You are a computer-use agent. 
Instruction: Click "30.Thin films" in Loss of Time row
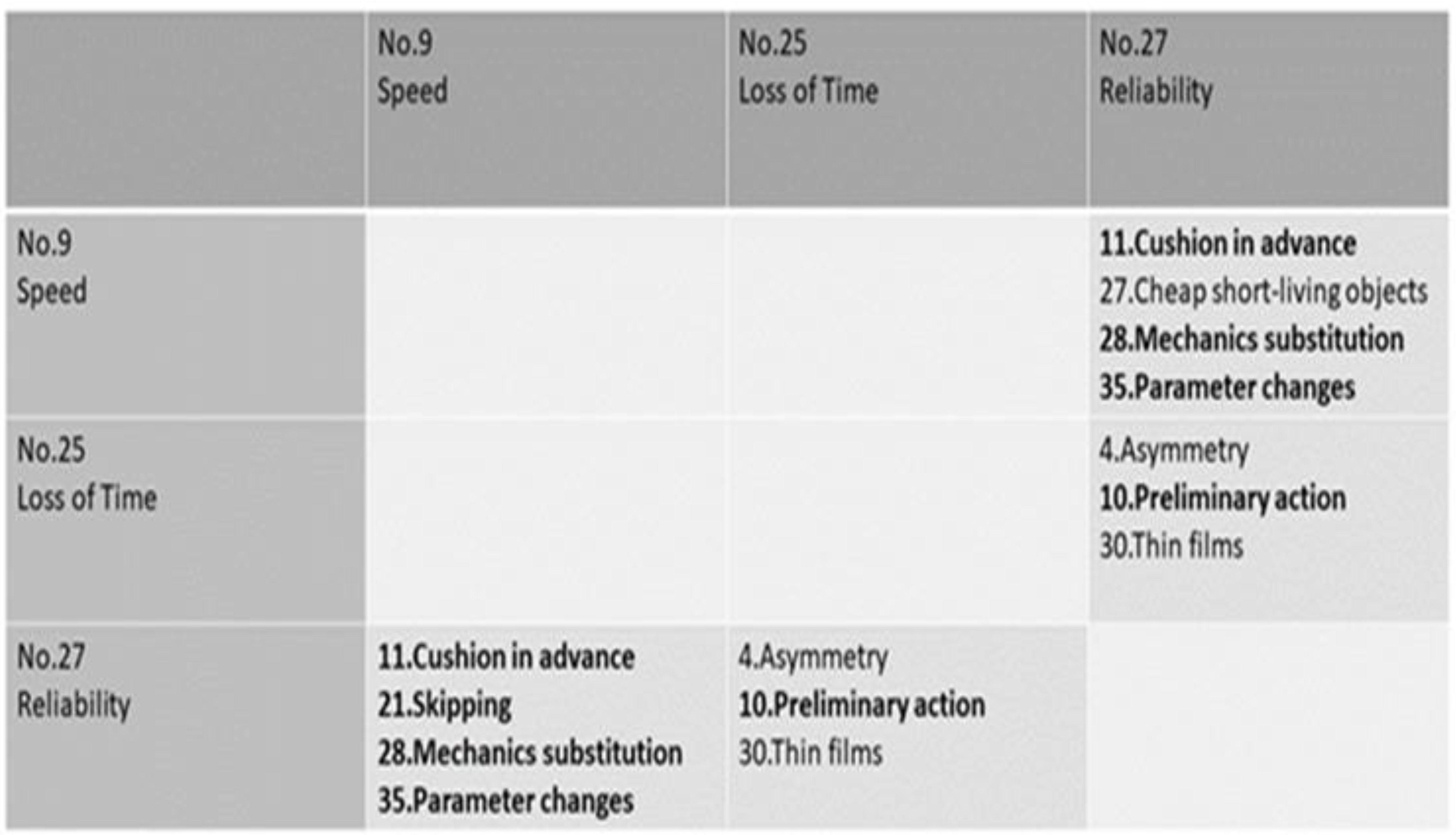(x=1171, y=545)
